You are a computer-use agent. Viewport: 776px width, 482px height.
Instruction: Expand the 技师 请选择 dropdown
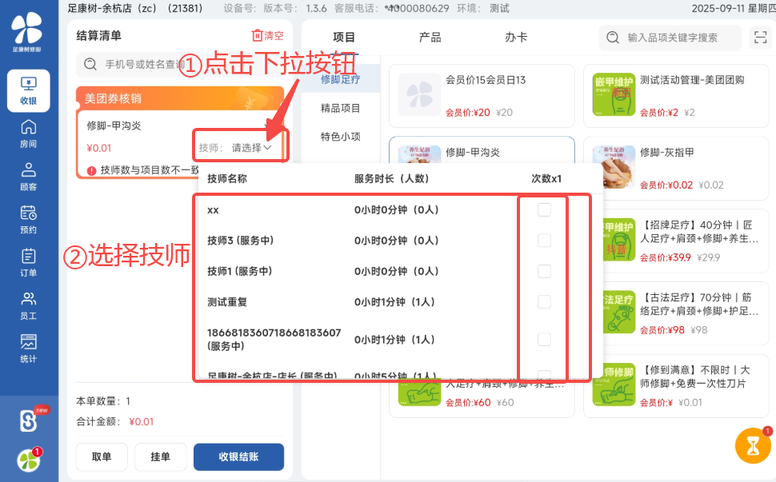pos(252,148)
